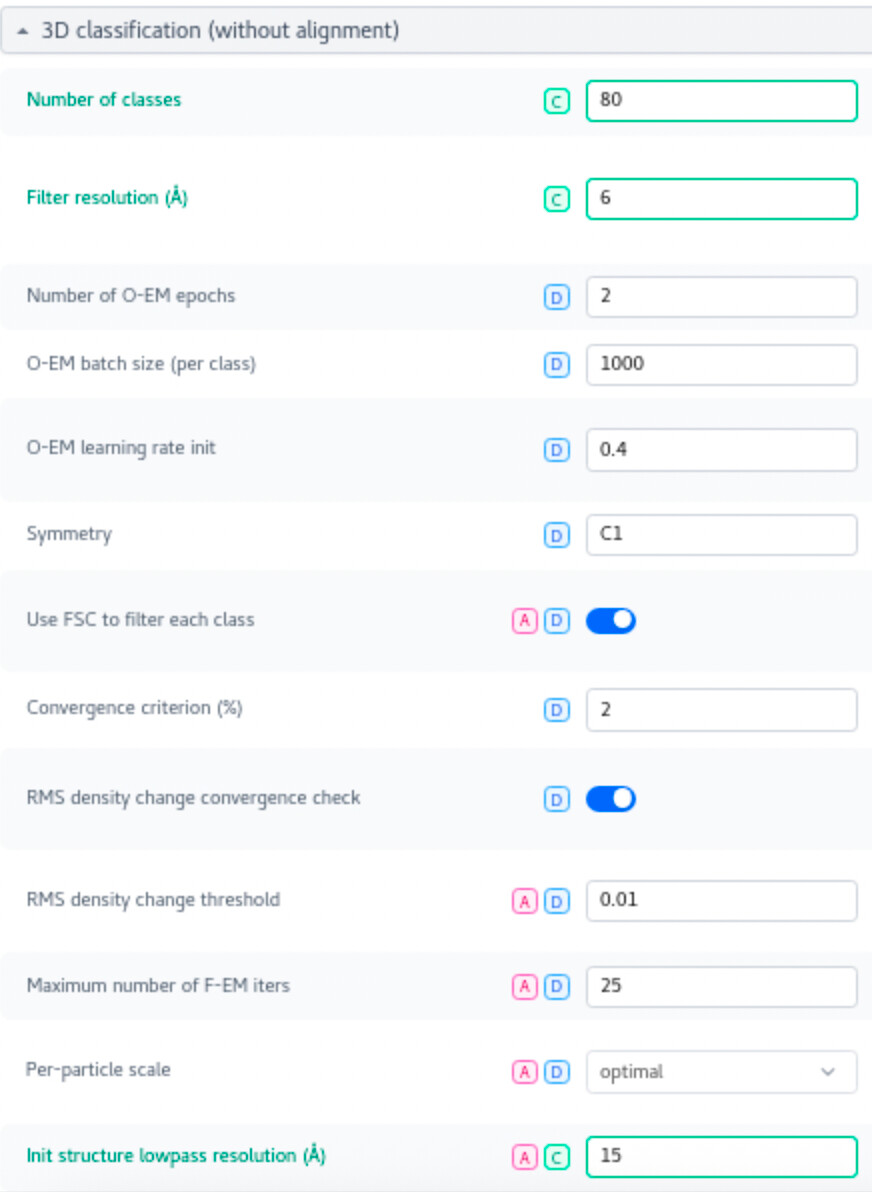This screenshot has width=872, height=1192.
Task: Click the O-EM batch size input box
Action: tap(721, 365)
